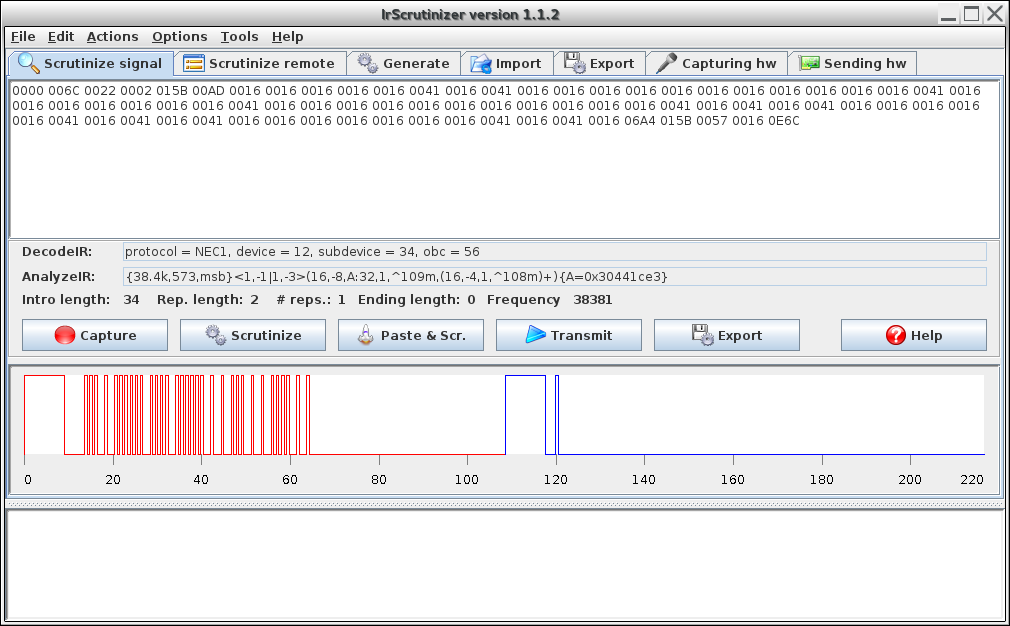This screenshot has height=626, width=1010.
Task: Switch to the Sending hw tab
Action: tap(853, 63)
